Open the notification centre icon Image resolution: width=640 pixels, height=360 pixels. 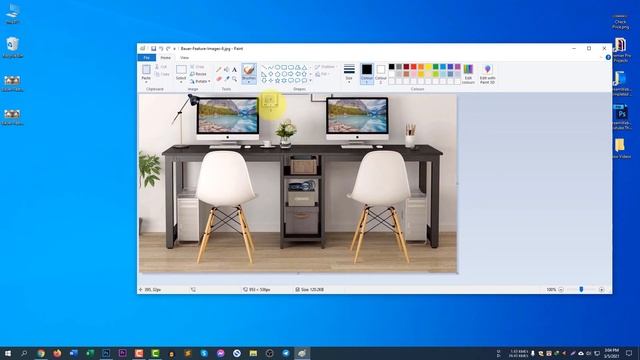click(629, 353)
